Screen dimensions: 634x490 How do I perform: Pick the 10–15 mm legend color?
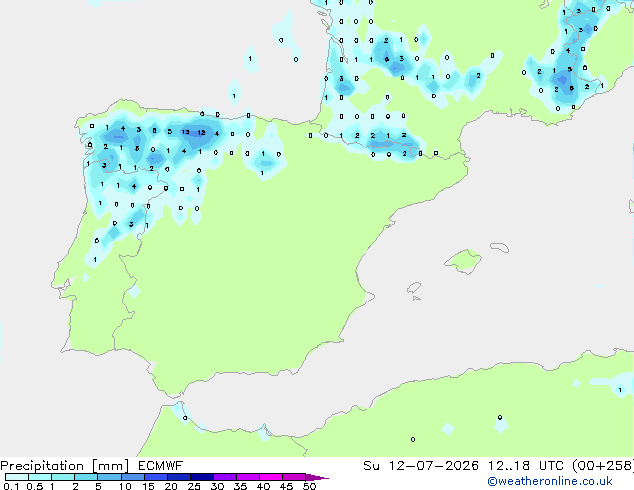132,477
